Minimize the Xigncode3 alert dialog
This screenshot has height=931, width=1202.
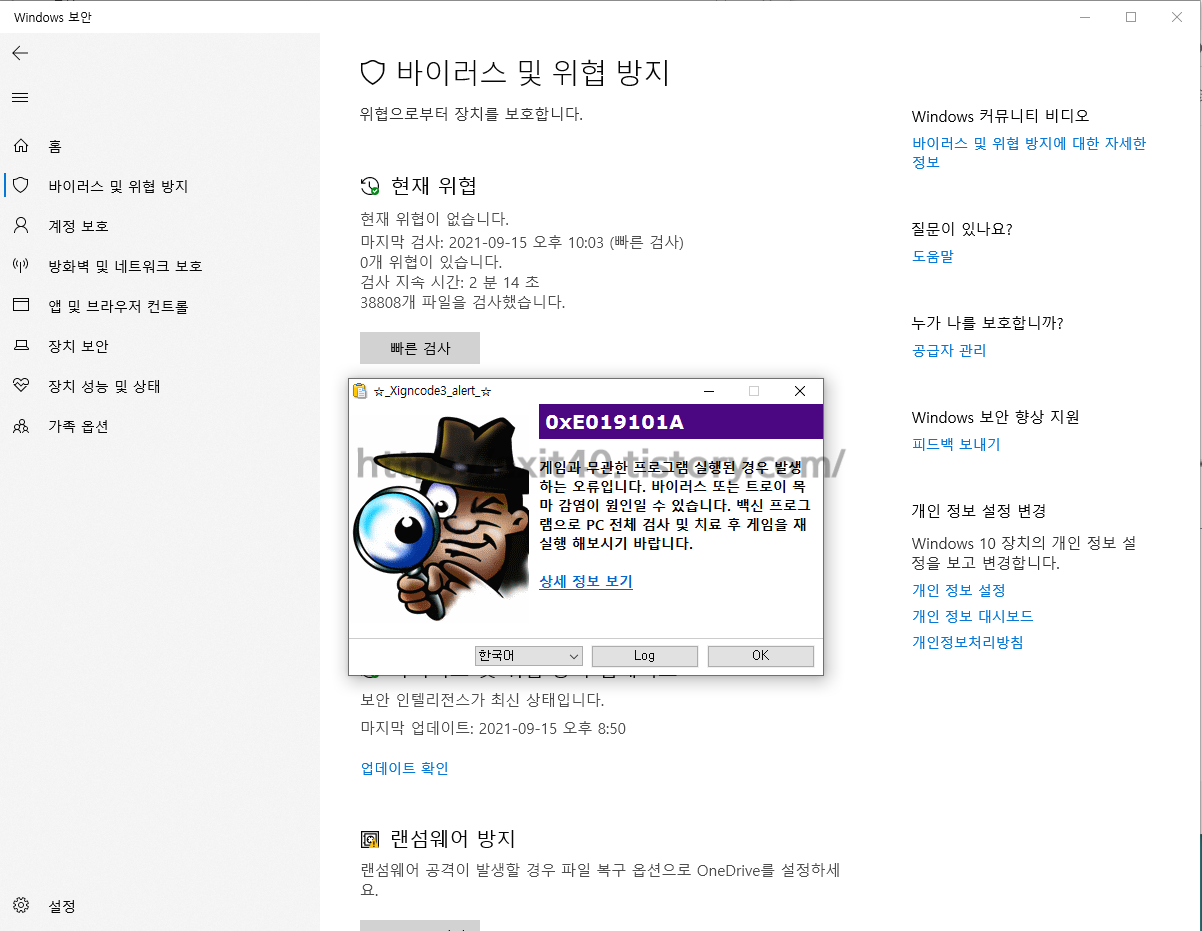click(x=708, y=391)
